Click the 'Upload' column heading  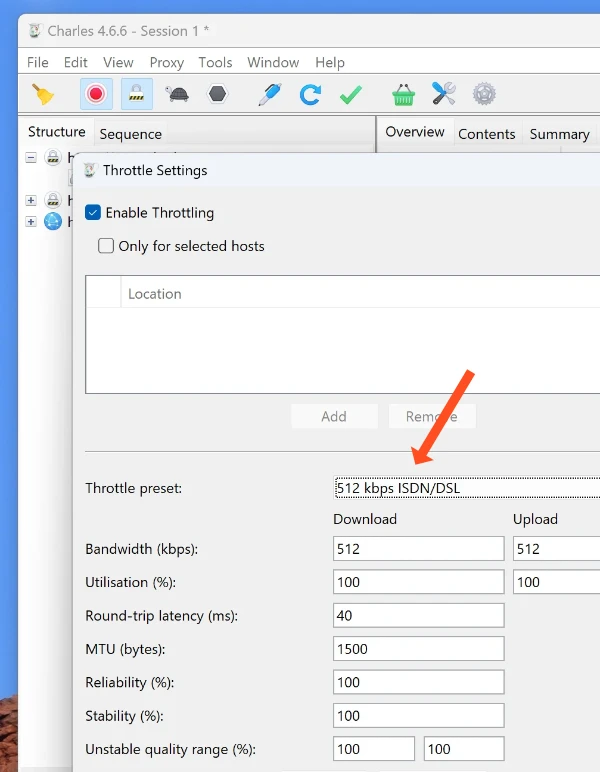click(535, 520)
